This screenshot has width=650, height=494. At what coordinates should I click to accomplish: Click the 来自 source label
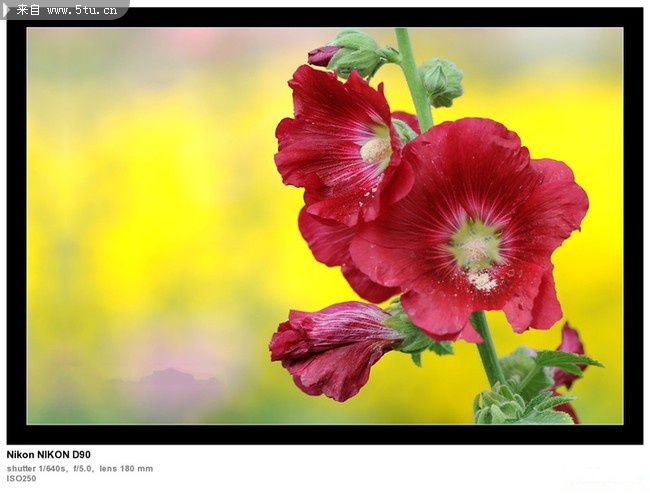pos(29,10)
